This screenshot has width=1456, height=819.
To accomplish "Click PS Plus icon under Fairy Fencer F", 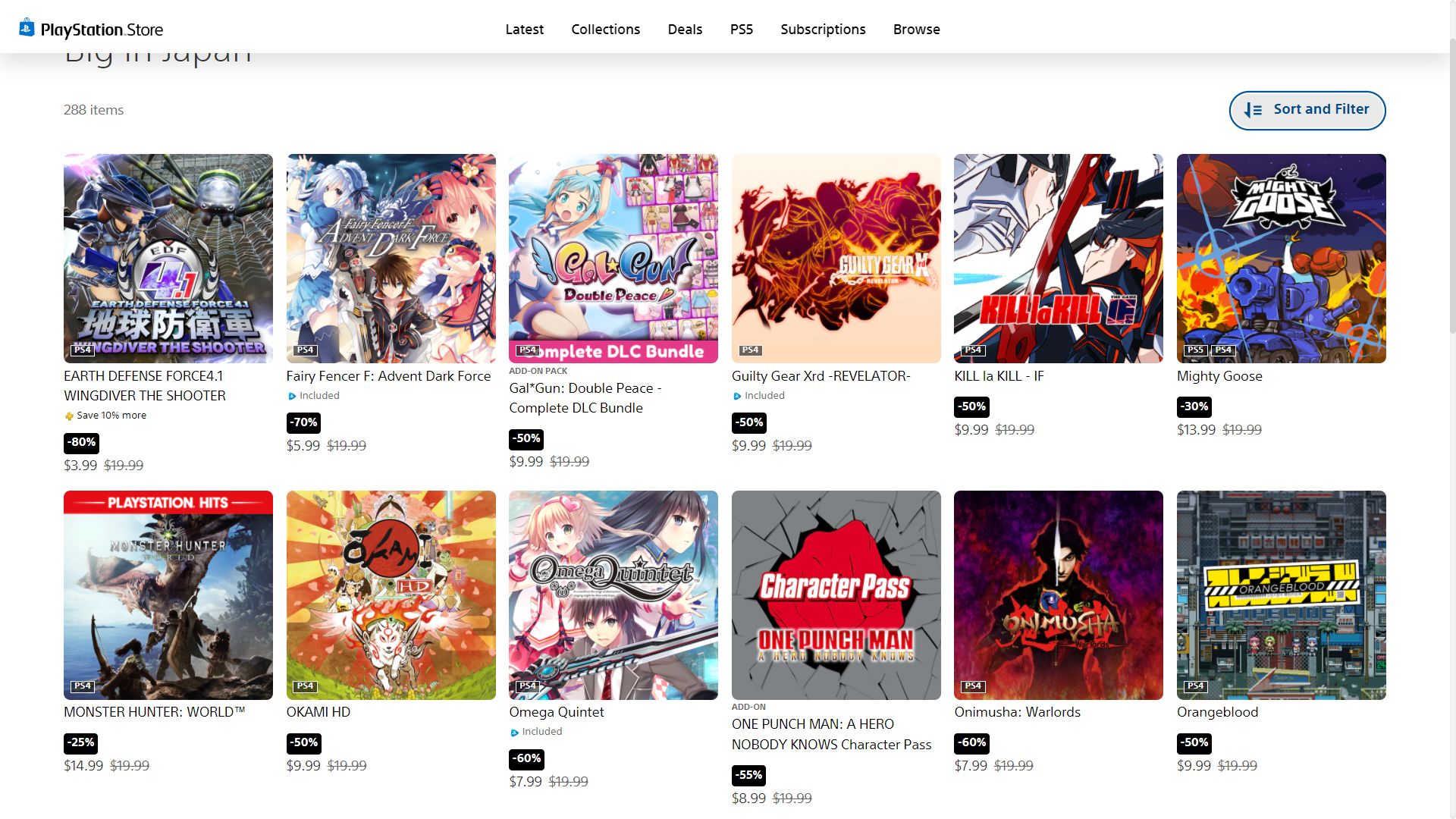I will [x=292, y=396].
